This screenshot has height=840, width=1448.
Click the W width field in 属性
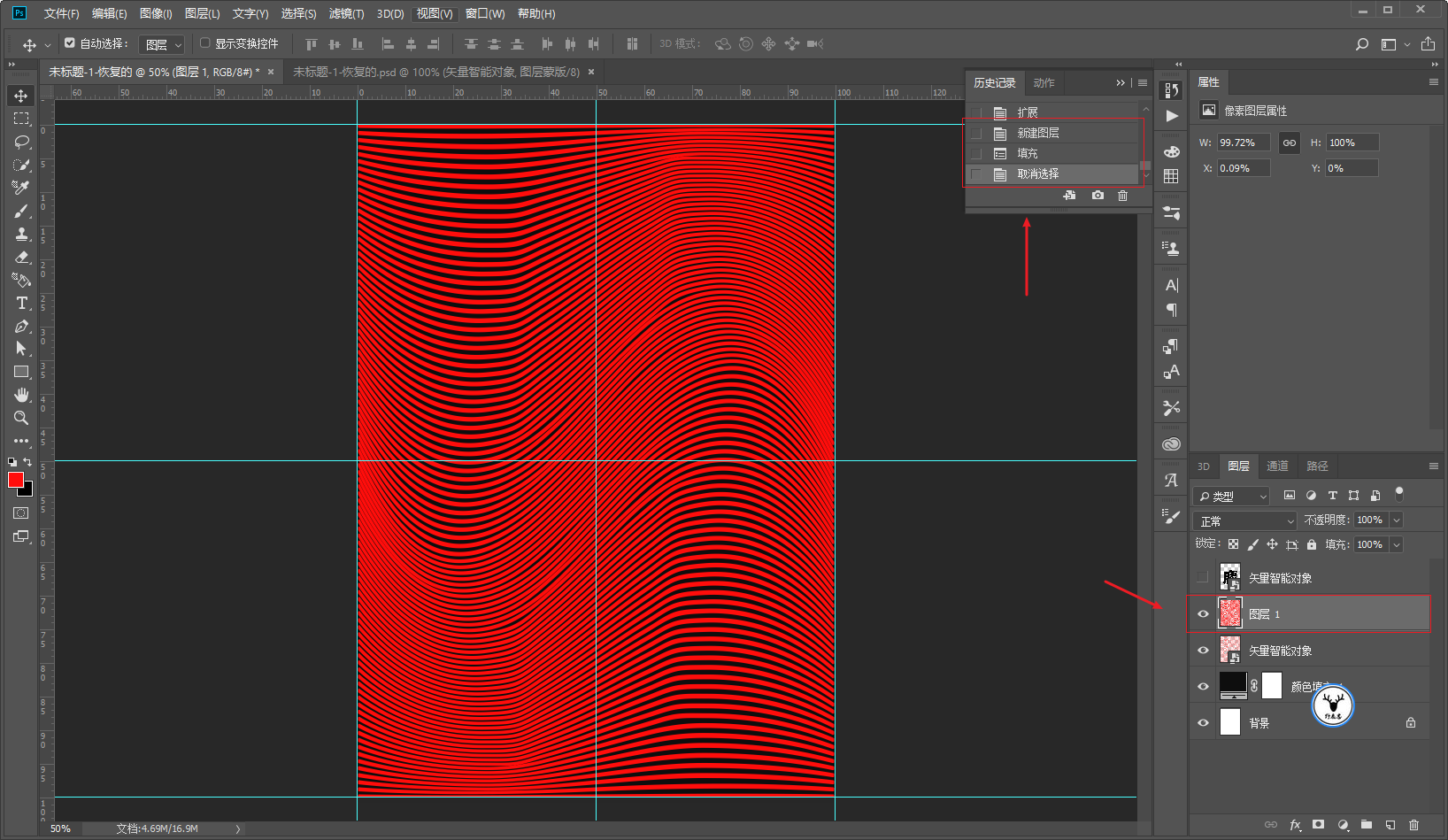coord(1244,143)
